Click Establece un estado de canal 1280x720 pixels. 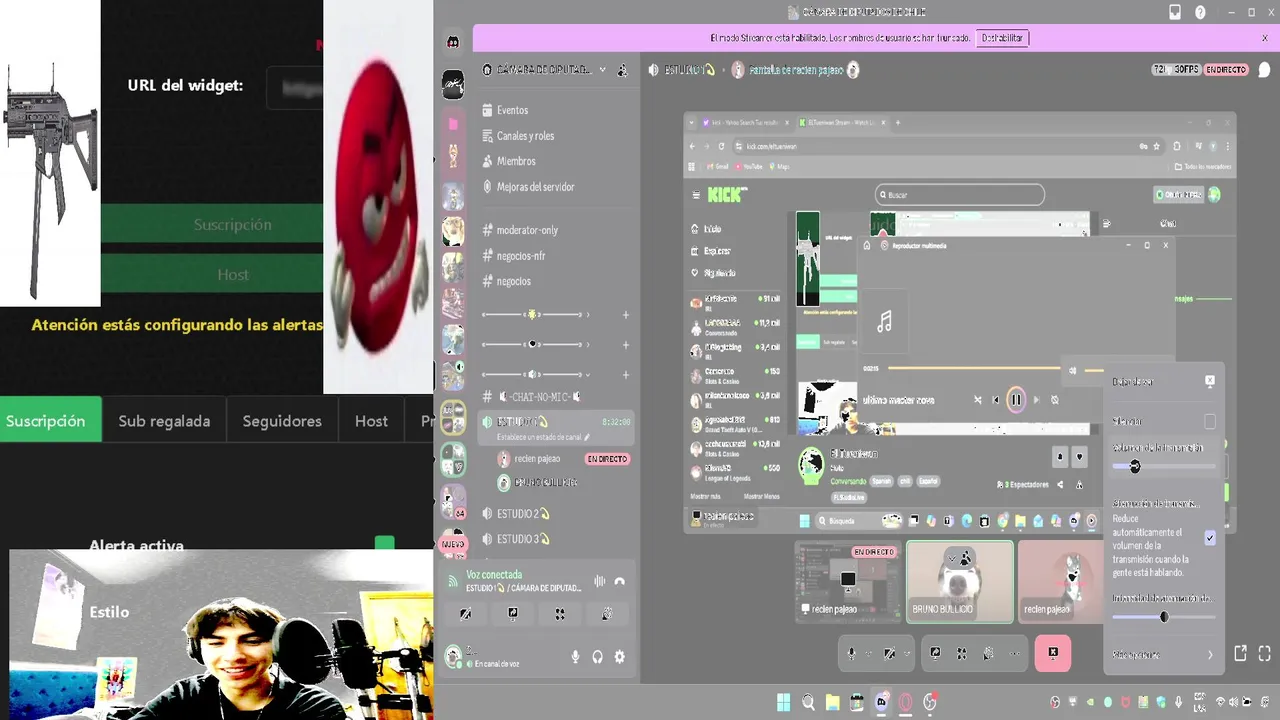click(x=543, y=437)
